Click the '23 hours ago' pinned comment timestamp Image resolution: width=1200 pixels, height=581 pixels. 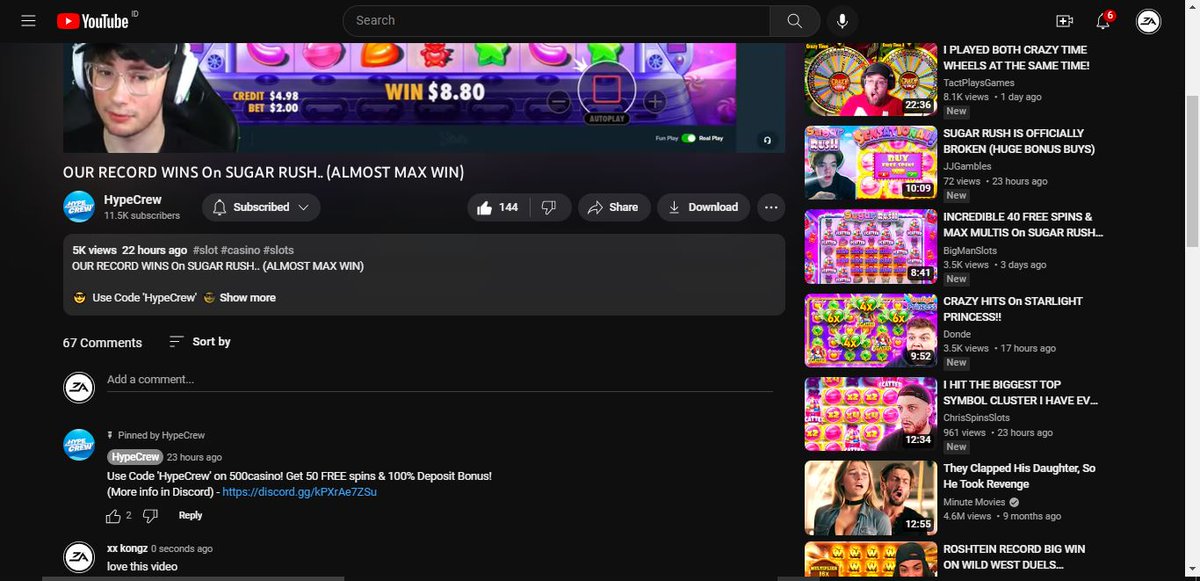194,457
